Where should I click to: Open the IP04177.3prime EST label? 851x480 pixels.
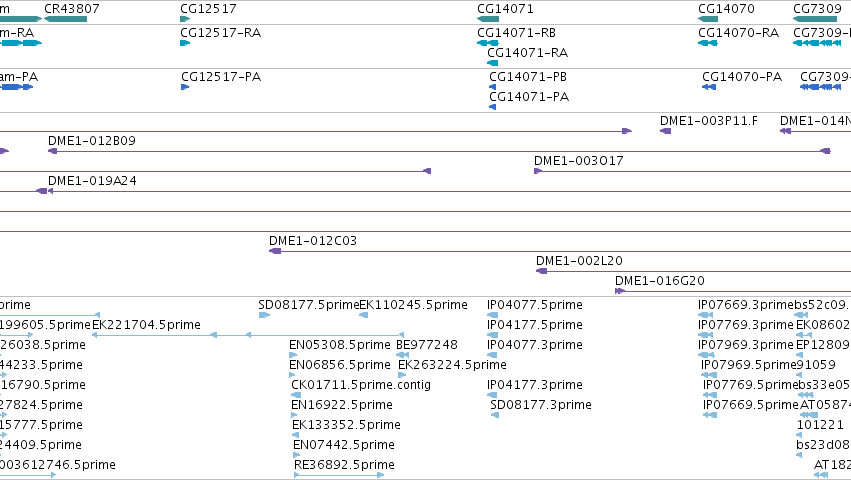point(535,385)
